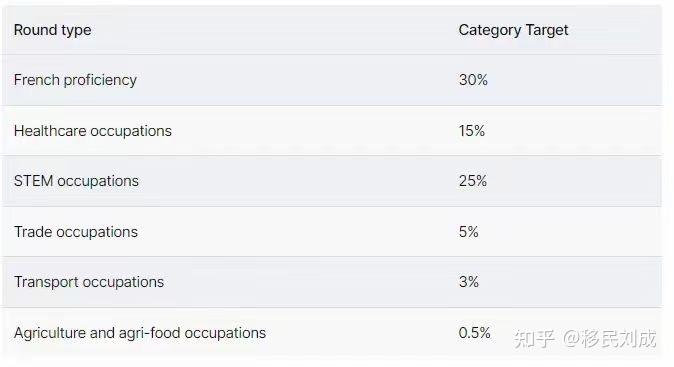Select the STEM occupations row label
Image resolution: width=674 pixels, height=367 pixels.
pos(76,181)
